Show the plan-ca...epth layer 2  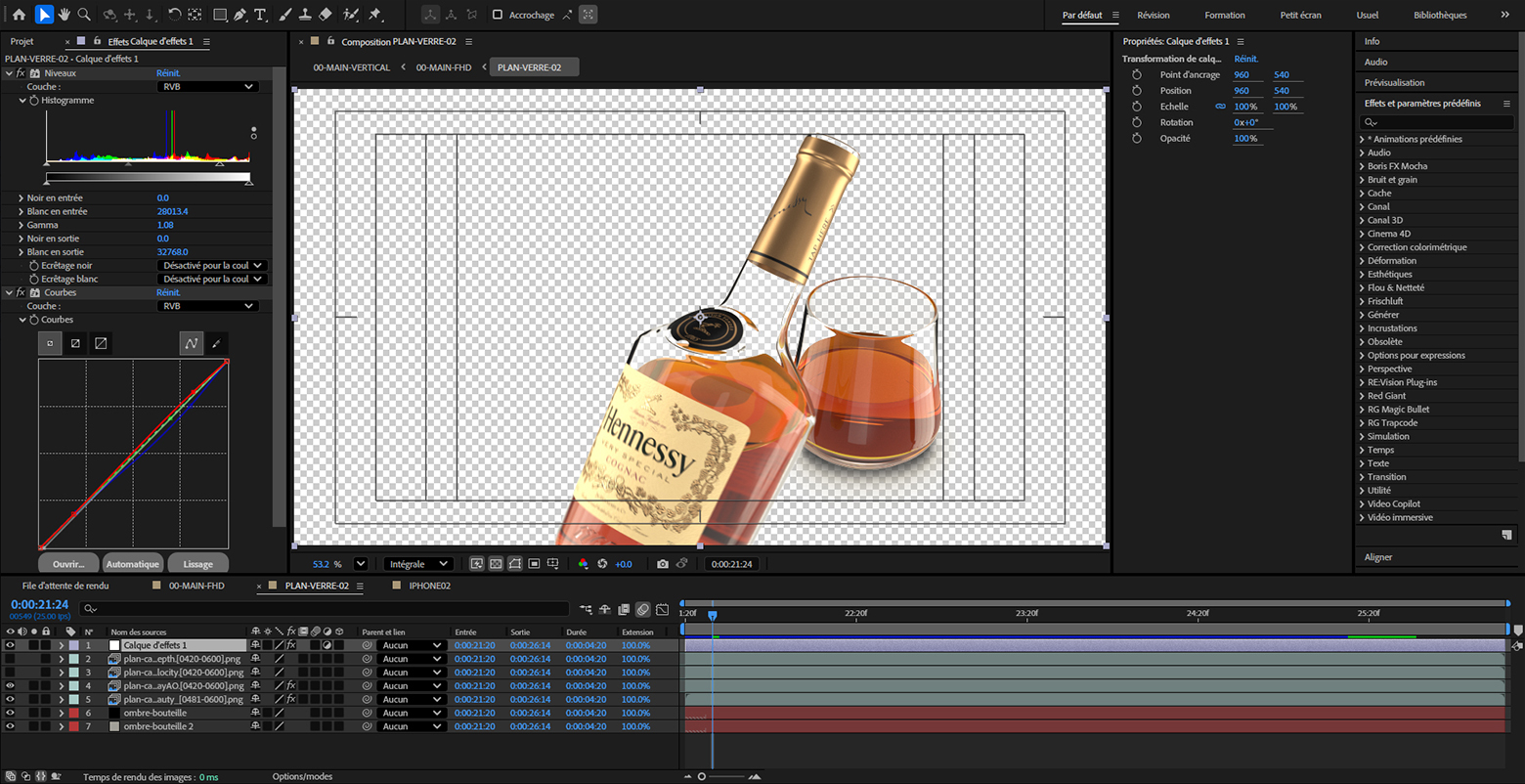pos(10,659)
